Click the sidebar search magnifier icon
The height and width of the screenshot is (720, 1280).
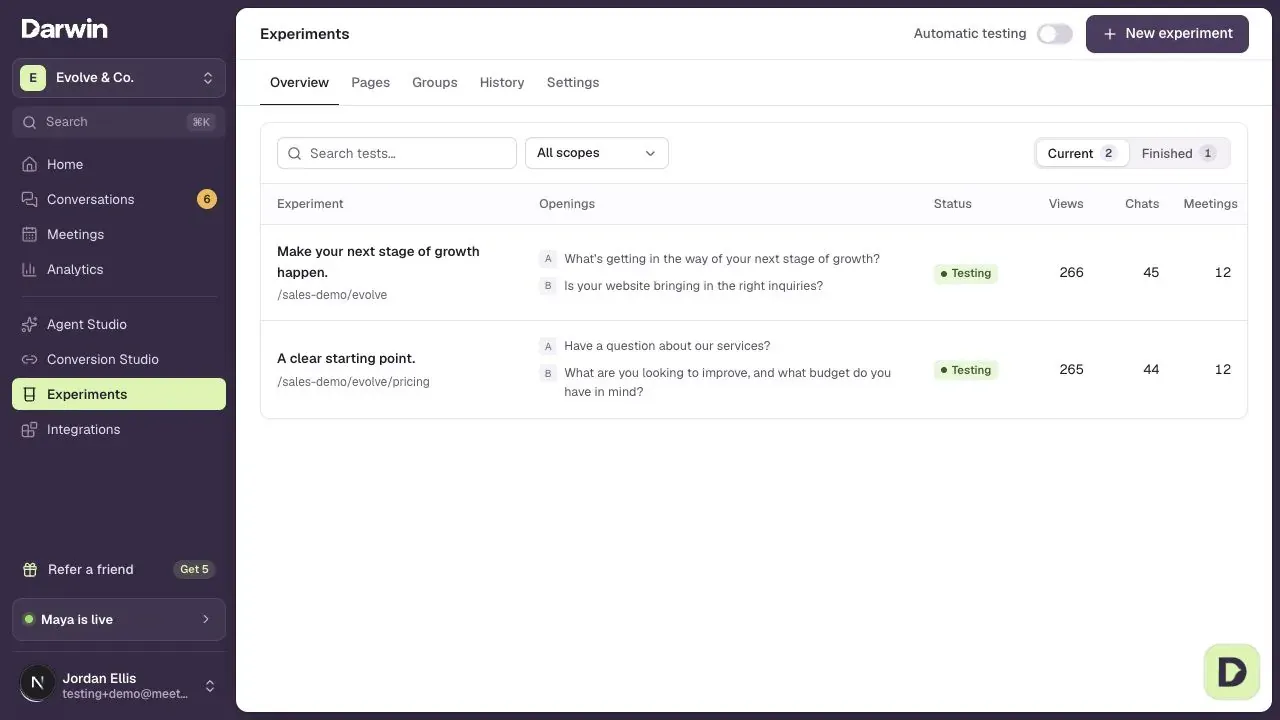click(29, 122)
